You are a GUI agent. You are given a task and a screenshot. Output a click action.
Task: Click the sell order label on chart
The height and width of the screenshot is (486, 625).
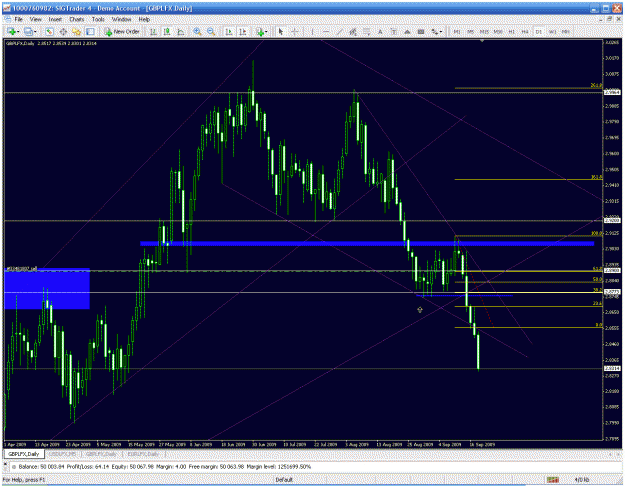[x=22, y=269]
